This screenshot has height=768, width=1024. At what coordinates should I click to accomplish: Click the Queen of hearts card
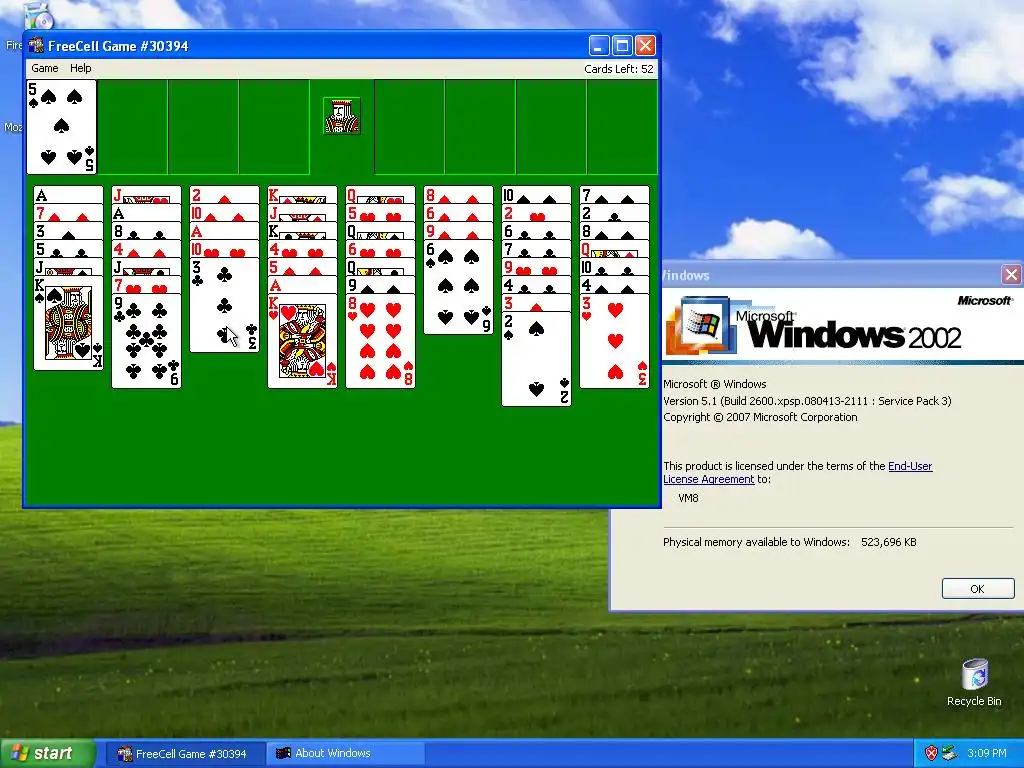point(380,195)
